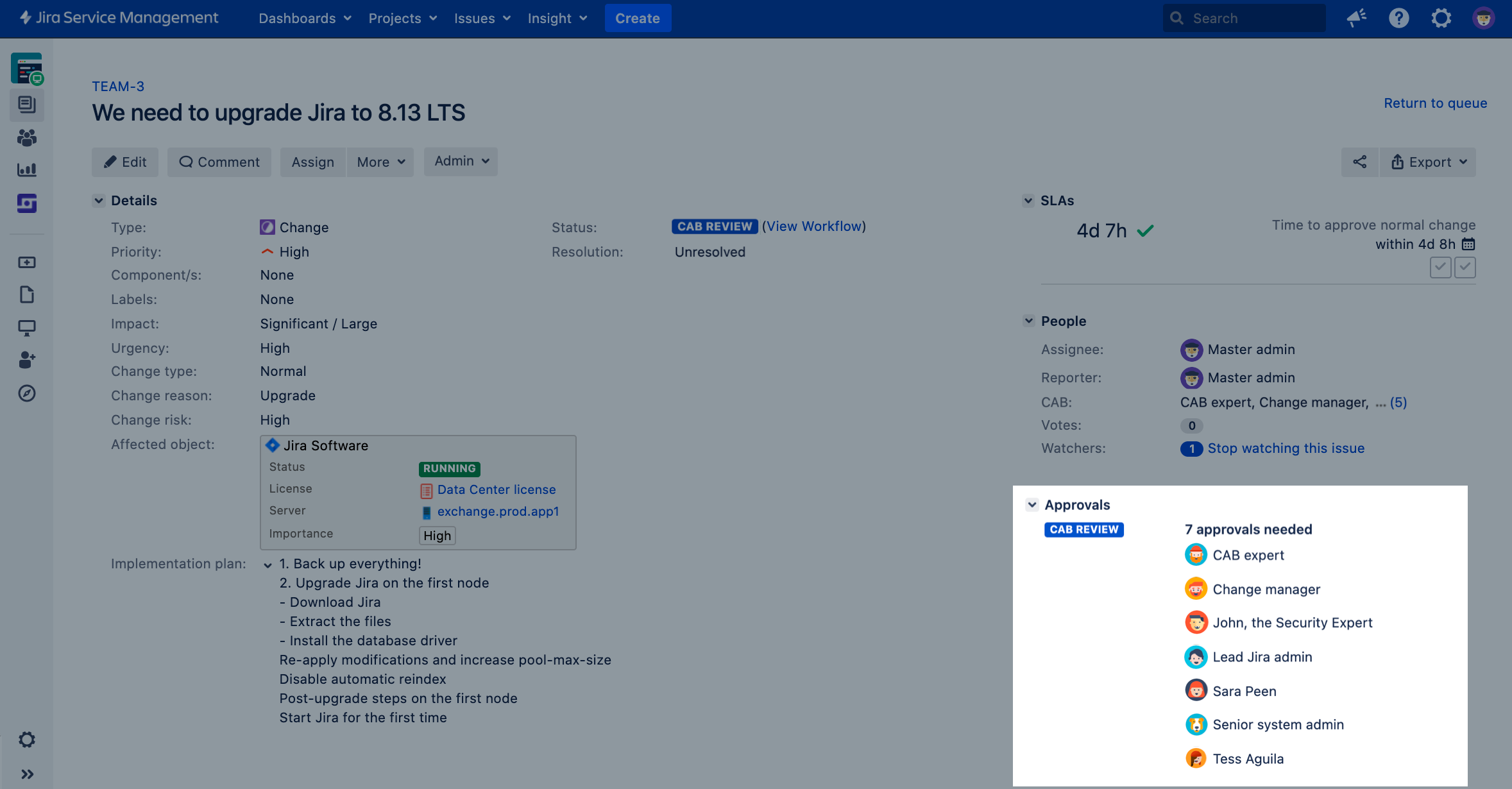Collapse the Details section
This screenshot has height=789, width=1512.
[99, 201]
